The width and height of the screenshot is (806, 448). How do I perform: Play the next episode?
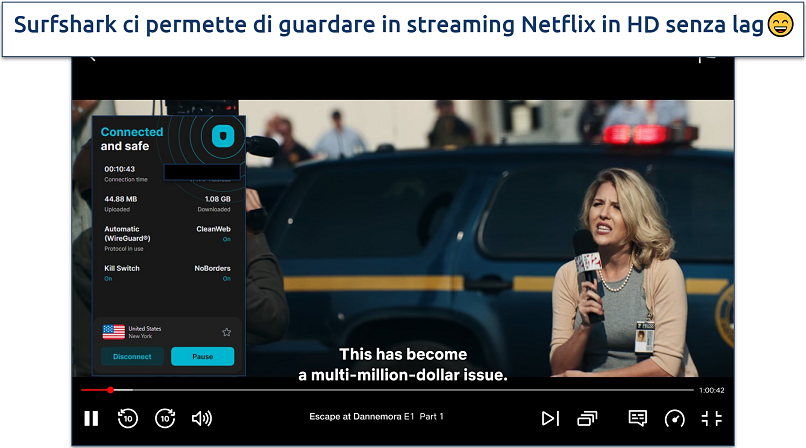550,418
